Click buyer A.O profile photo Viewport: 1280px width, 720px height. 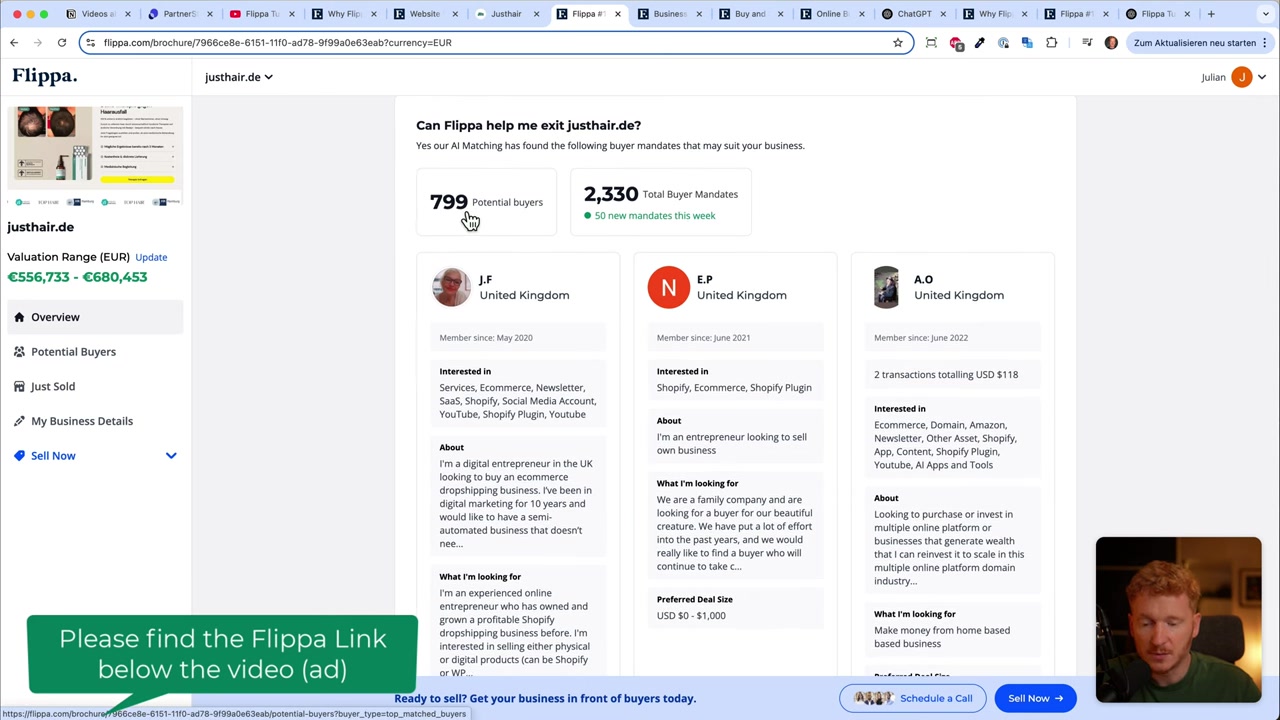tap(886, 287)
